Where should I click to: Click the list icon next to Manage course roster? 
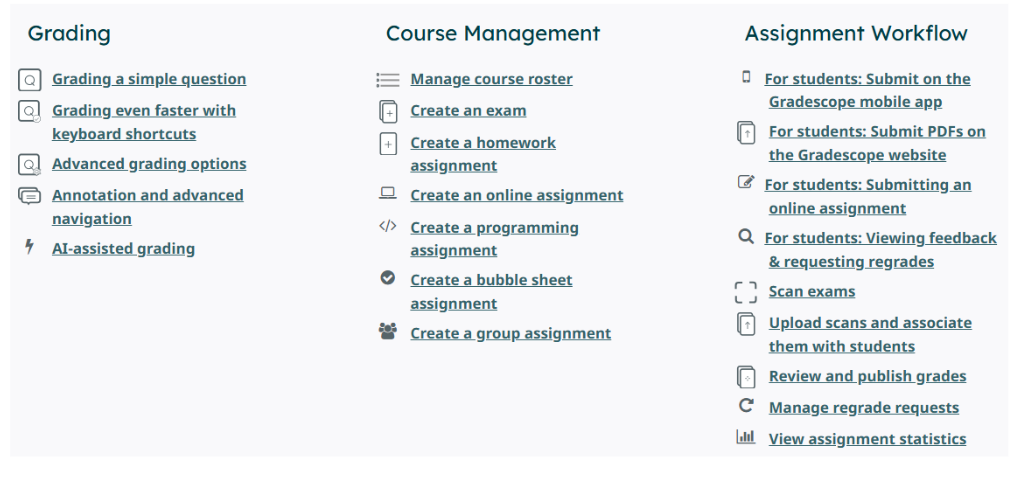tap(388, 80)
